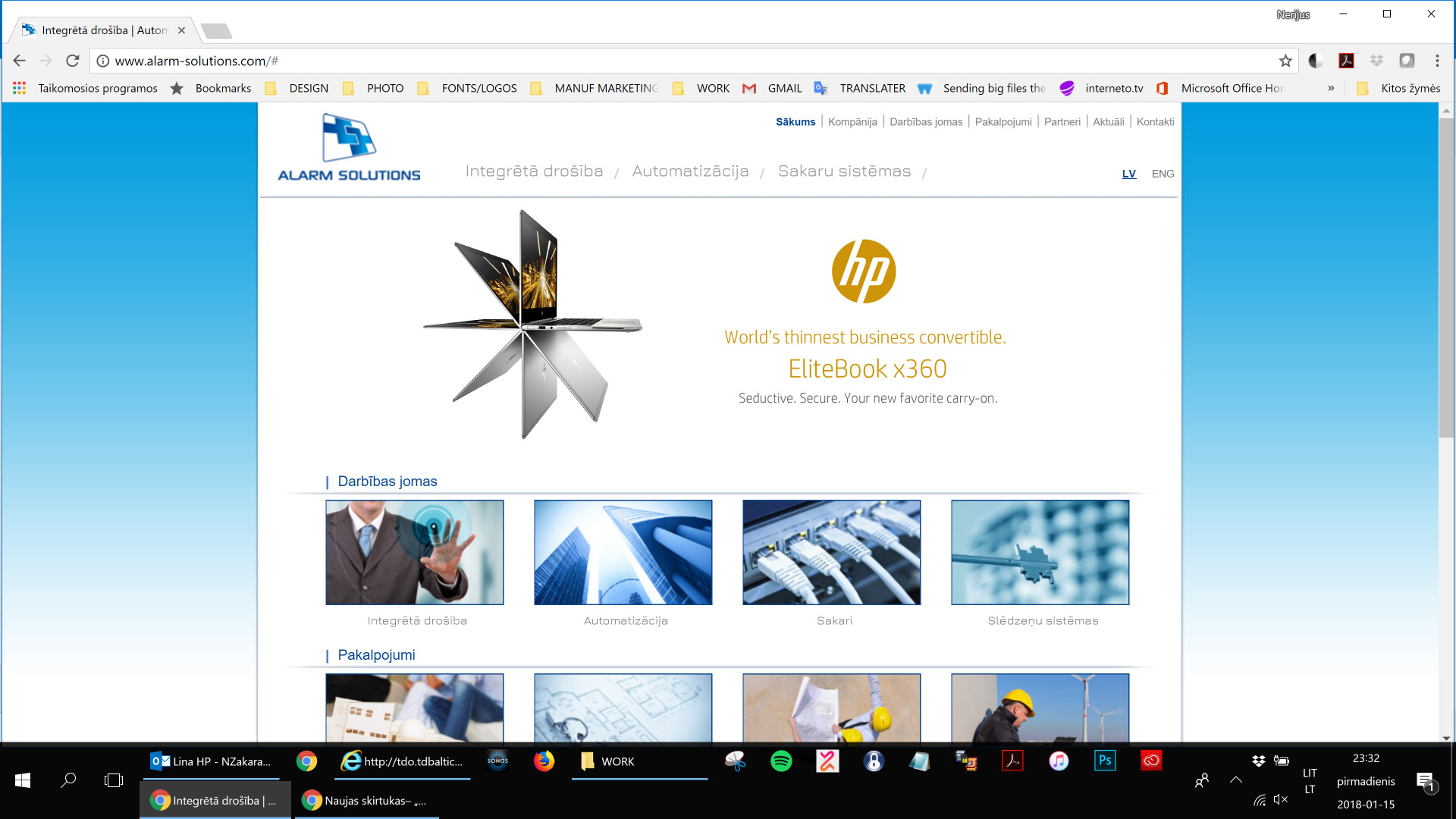
Task: Open a new Chrome tab
Action: tap(217, 30)
